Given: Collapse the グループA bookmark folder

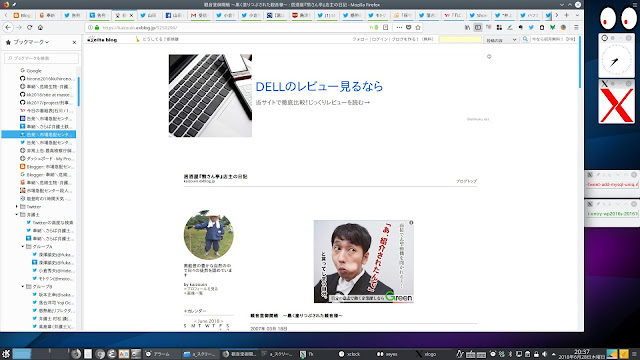Looking at the screenshot, I should (23, 247).
